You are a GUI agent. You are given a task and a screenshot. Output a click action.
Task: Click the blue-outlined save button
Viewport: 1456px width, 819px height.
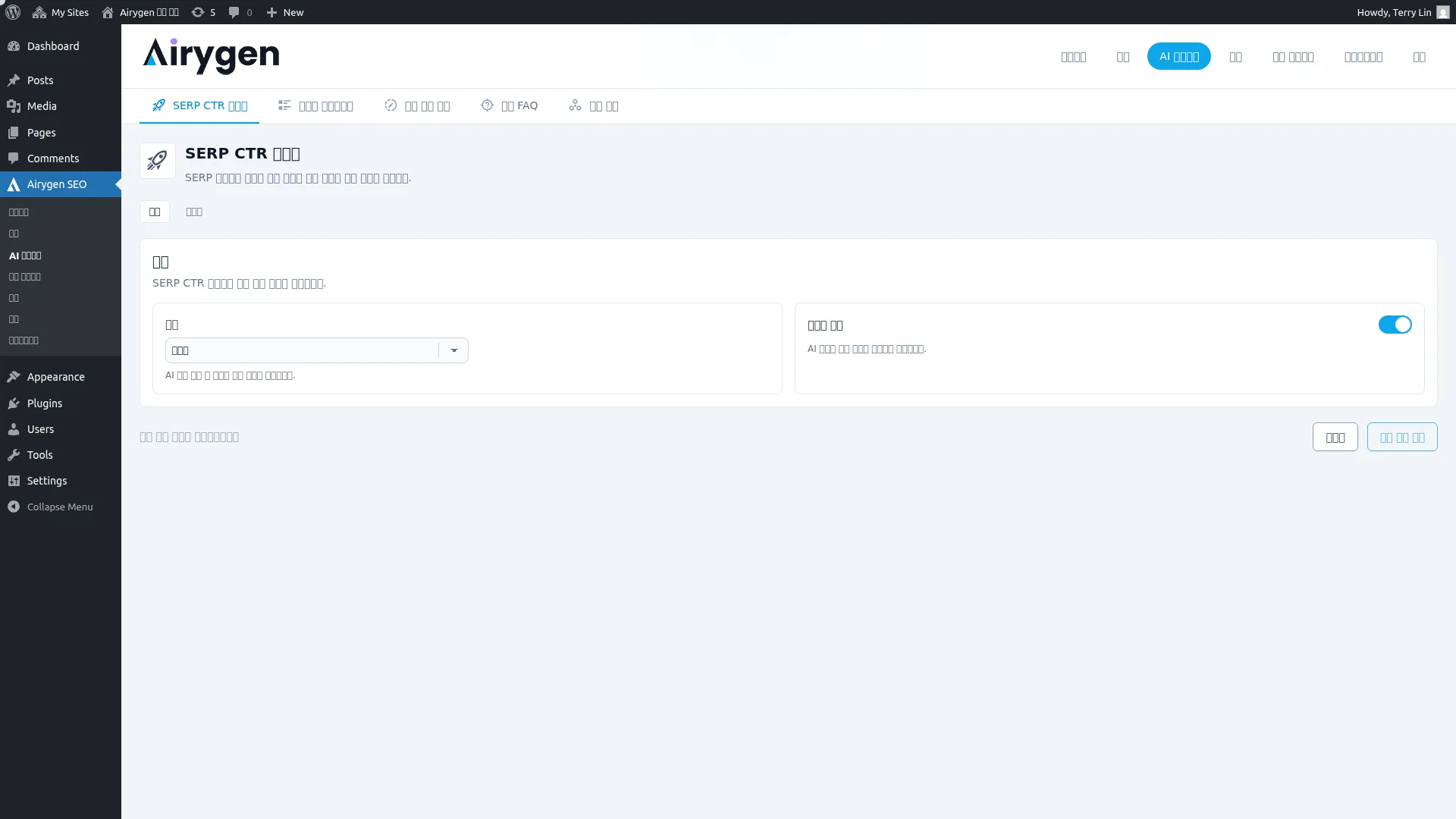coord(1402,437)
